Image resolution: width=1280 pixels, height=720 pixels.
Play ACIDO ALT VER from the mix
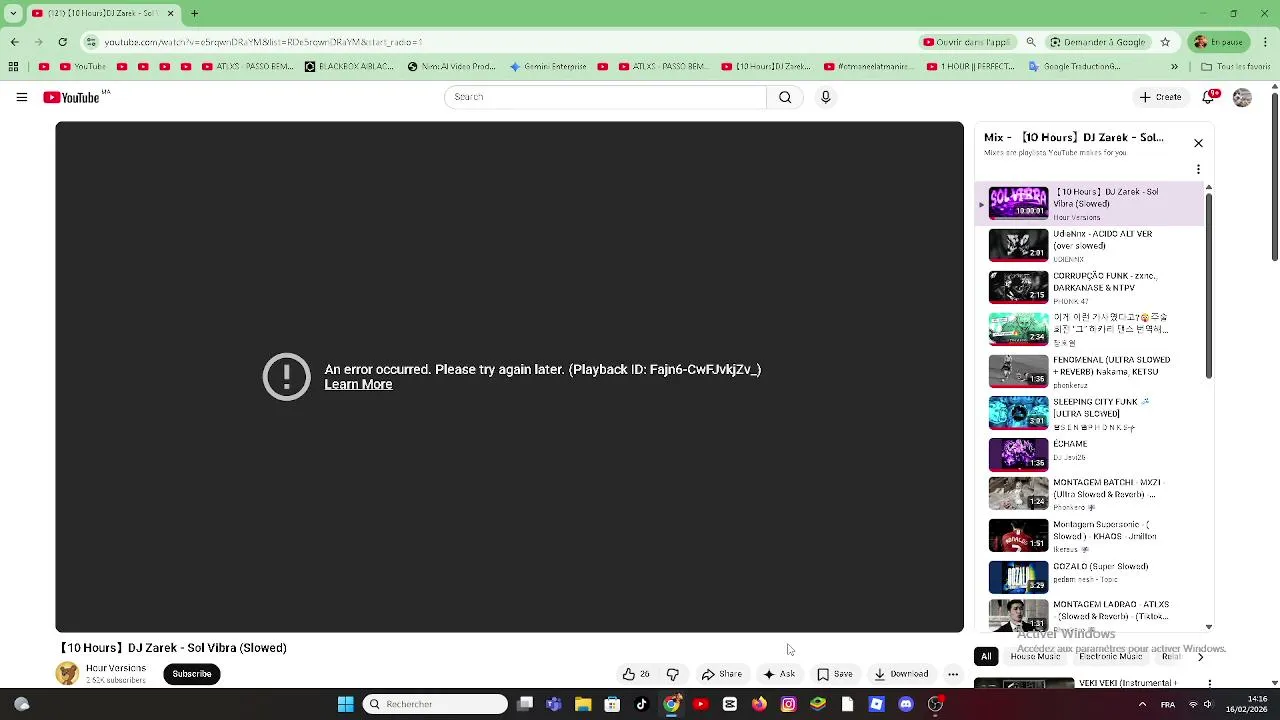coord(1090,245)
